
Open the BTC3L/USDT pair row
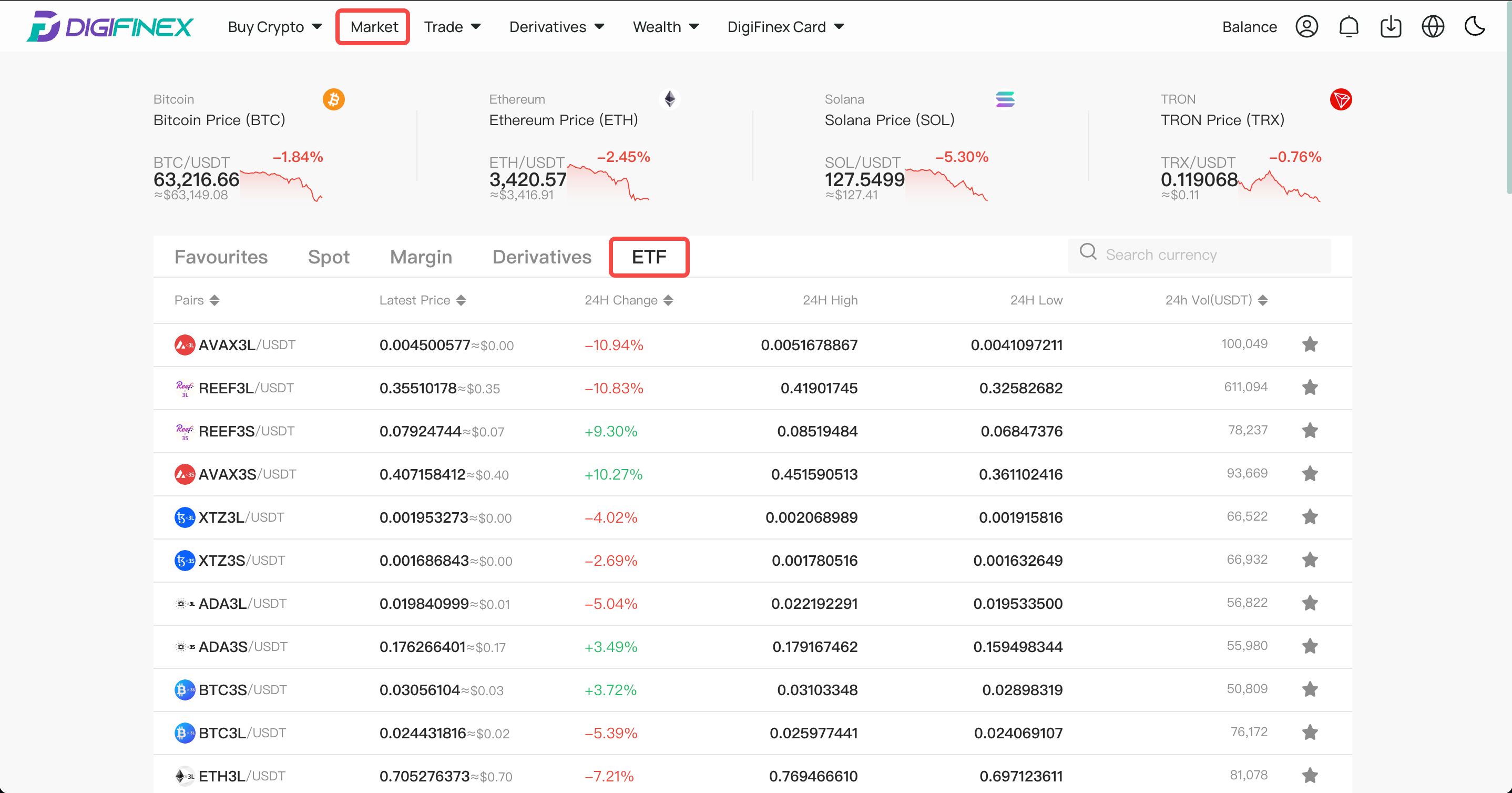[x=752, y=733]
